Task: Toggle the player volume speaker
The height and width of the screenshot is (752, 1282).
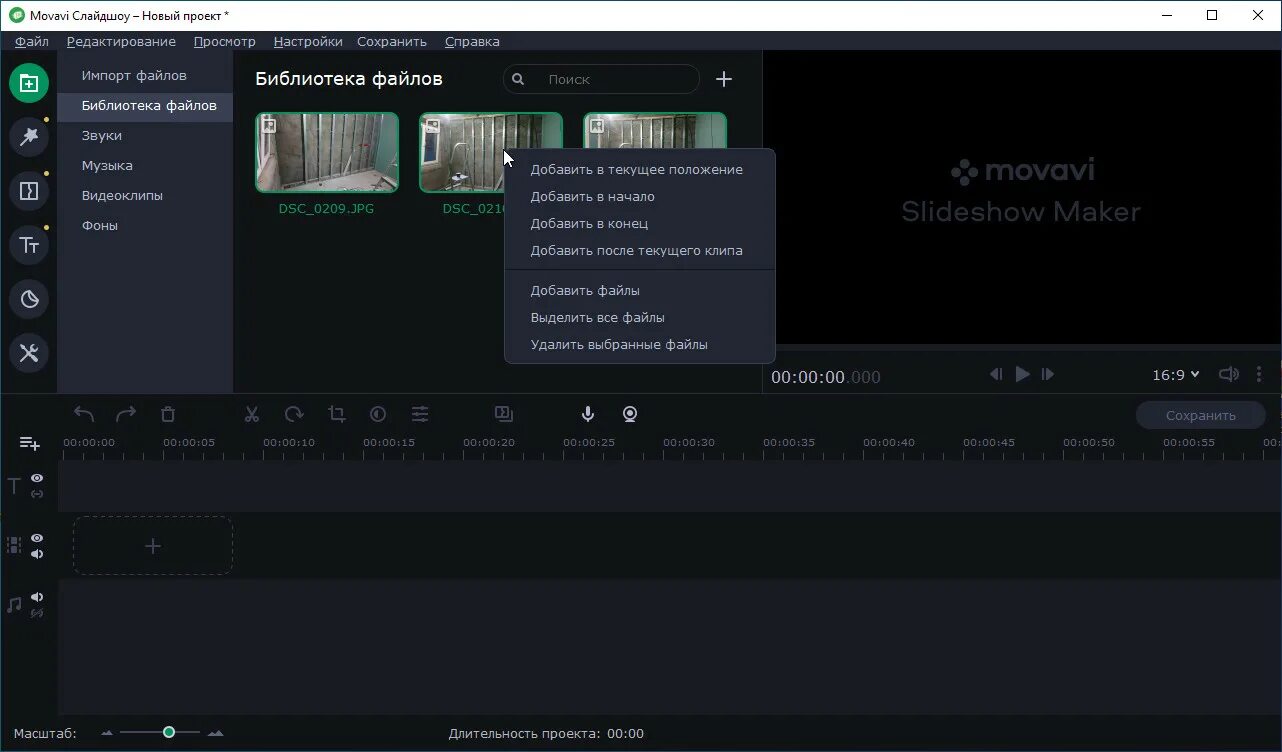Action: (x=1228, y=374)
